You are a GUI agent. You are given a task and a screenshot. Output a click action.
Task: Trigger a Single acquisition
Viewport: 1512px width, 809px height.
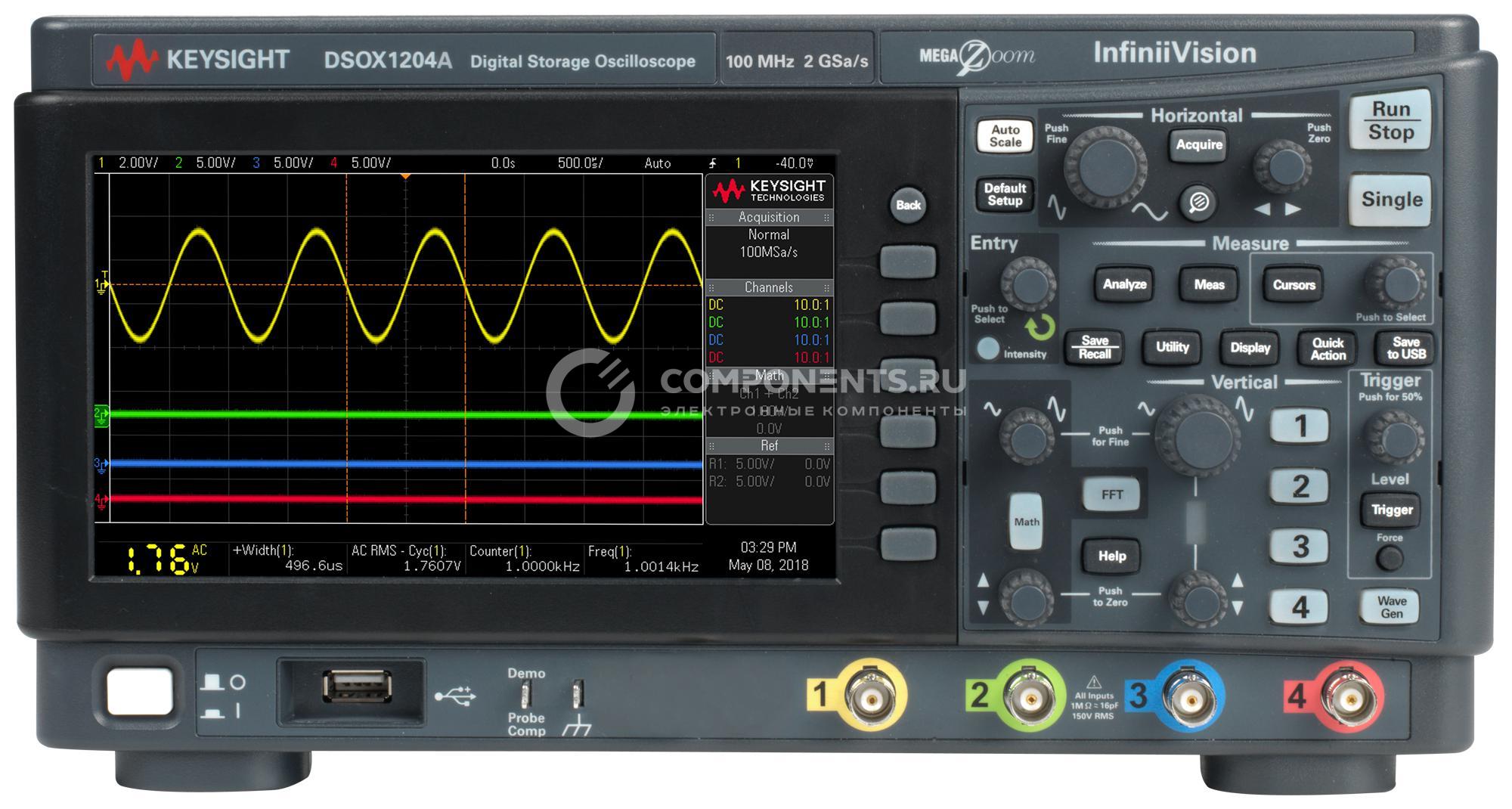[x=1391, y=200]
